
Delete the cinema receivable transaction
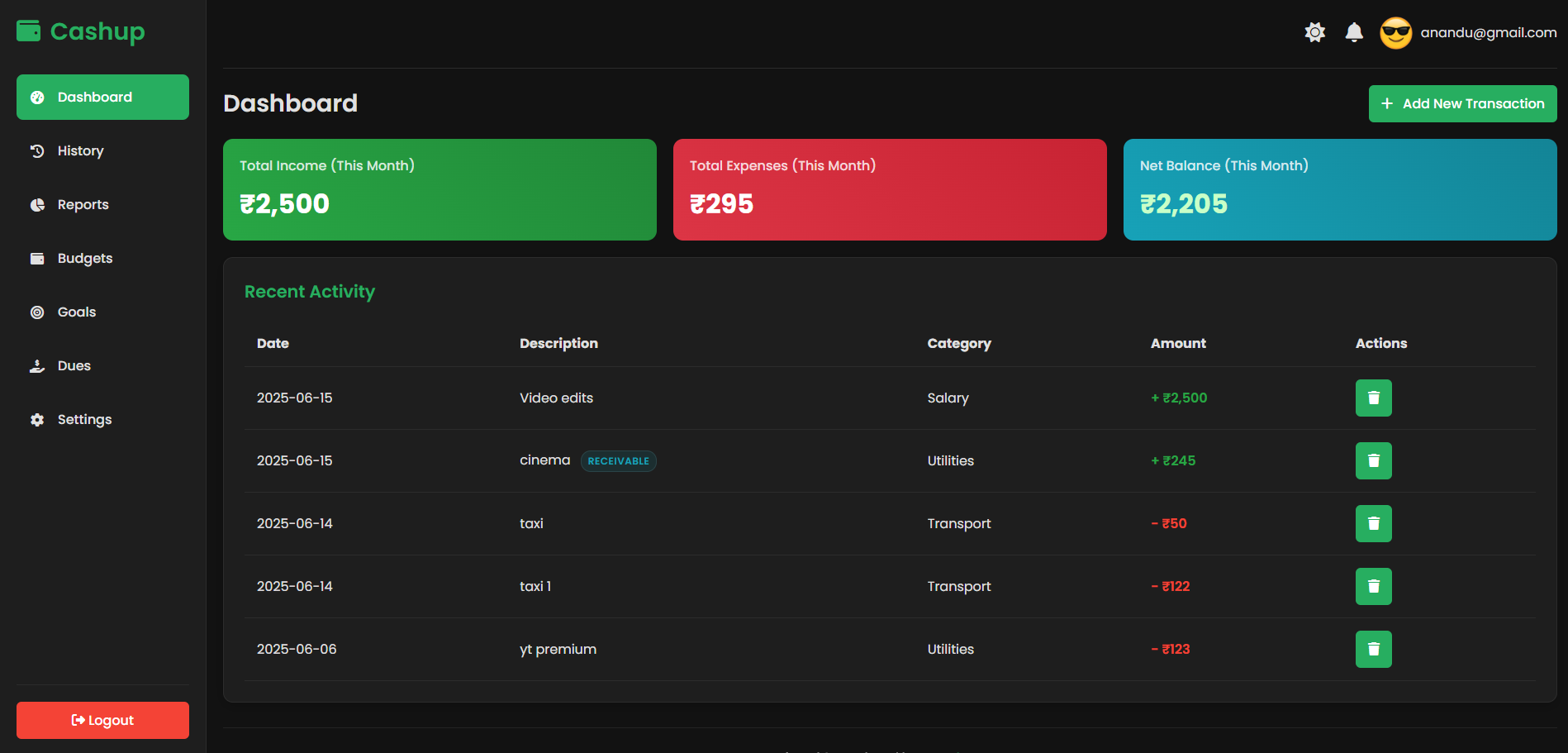pos(1373,460)
